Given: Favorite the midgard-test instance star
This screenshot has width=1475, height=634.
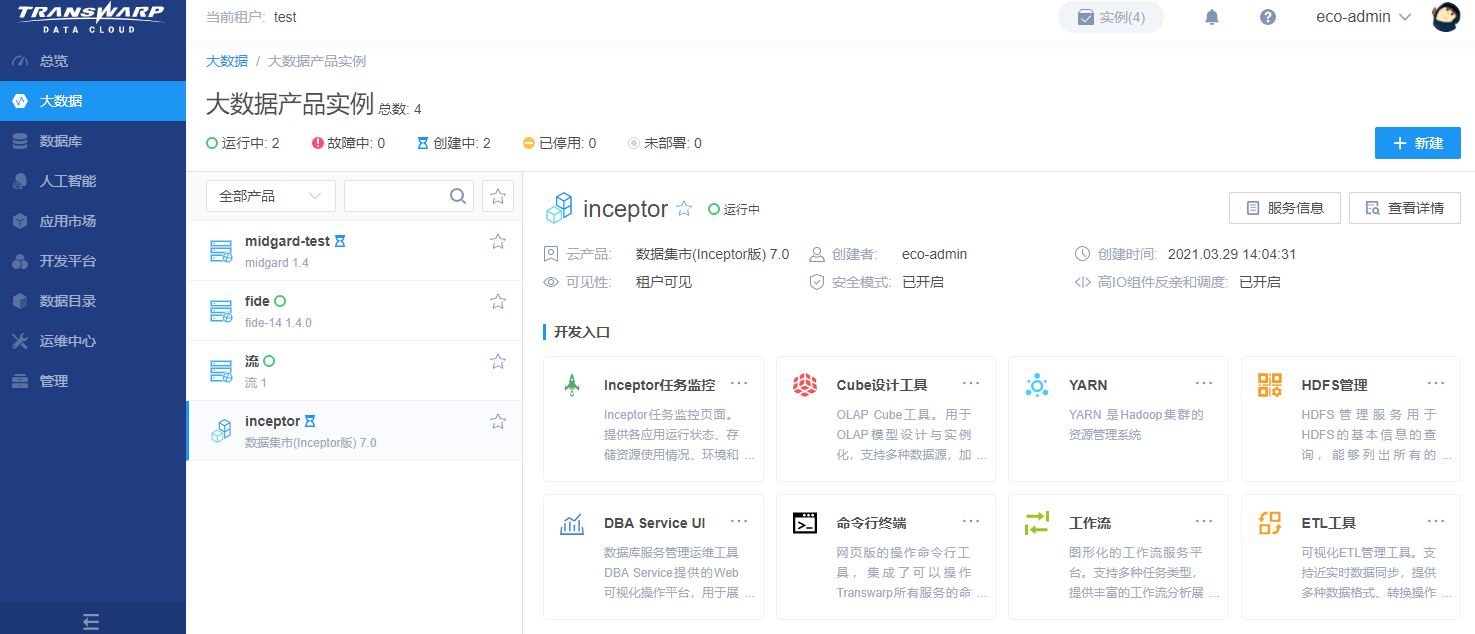Looking at the screenshot, I should (498, 241).
